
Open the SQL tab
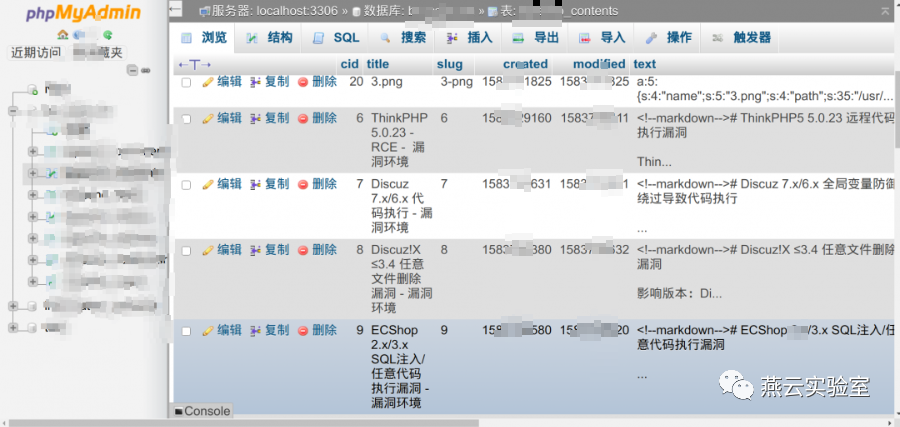coord(336,38)
